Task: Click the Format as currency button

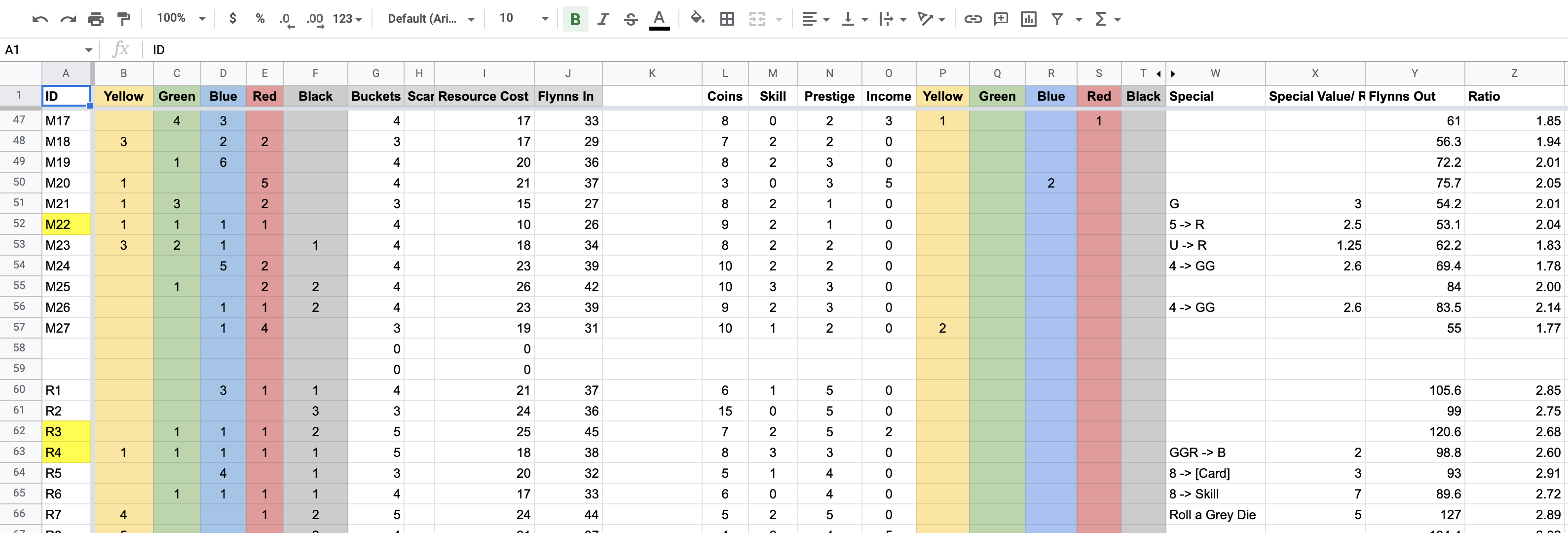Action: tap(232, 18)
